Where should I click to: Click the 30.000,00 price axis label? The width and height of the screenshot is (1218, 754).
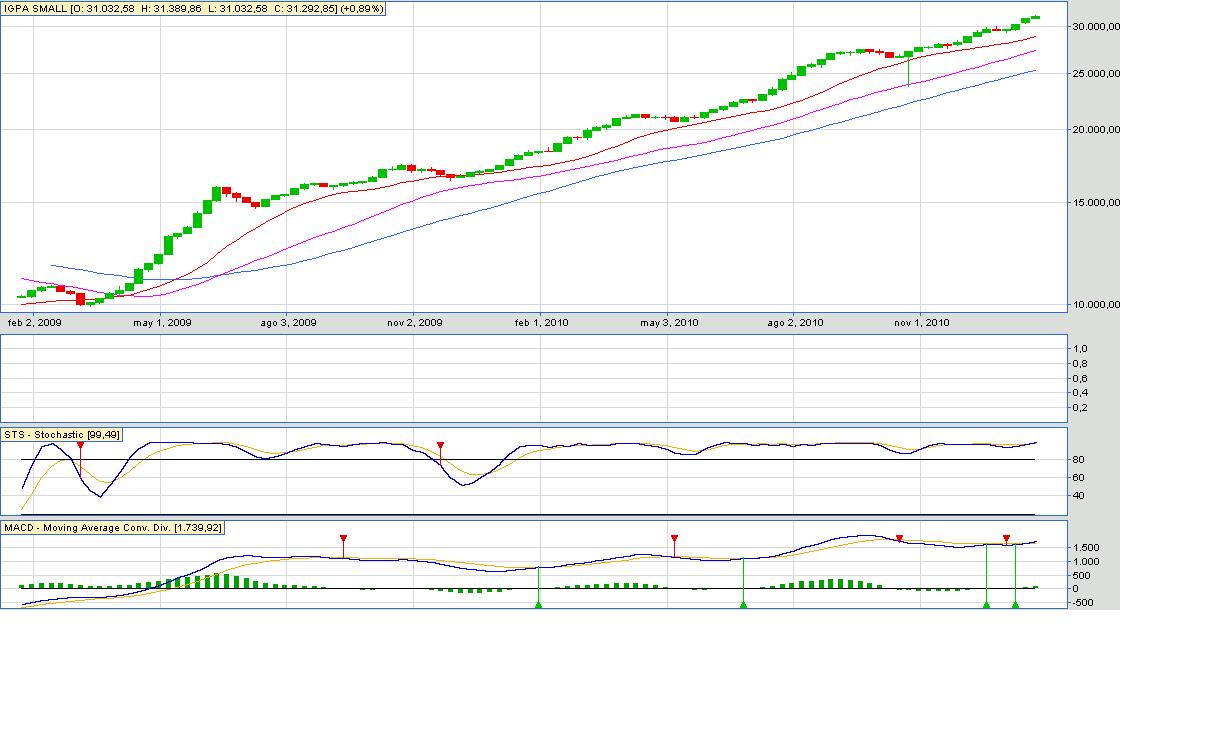[x=1094, y=27]
